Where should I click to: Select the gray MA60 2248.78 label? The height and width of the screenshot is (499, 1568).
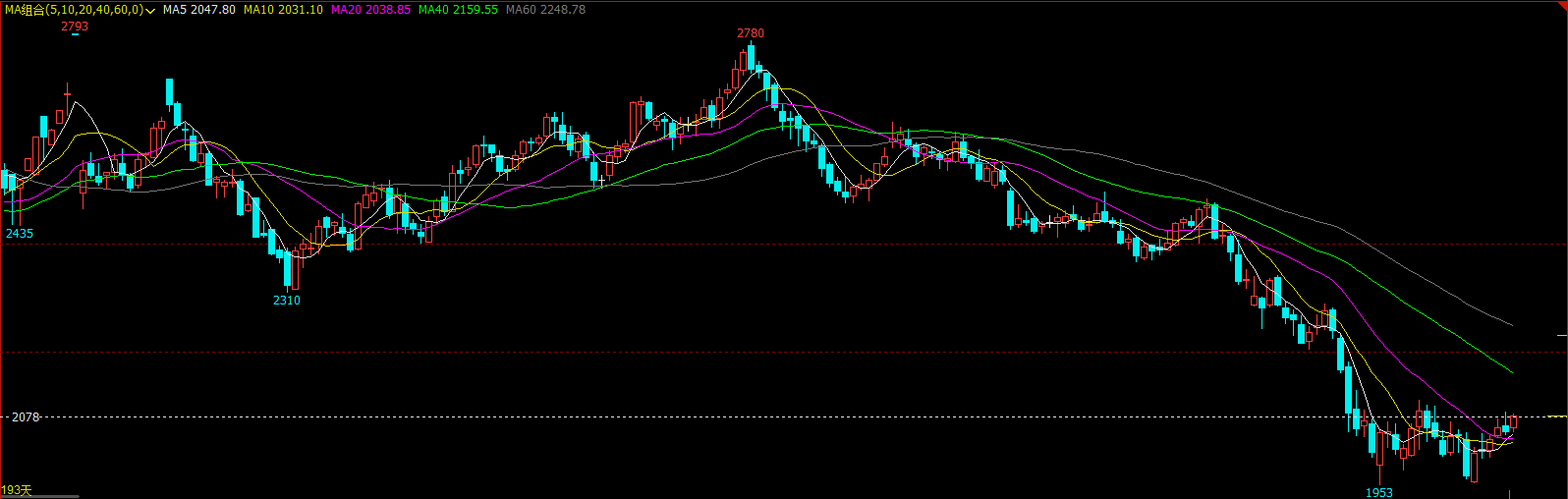tap(545, 10)
